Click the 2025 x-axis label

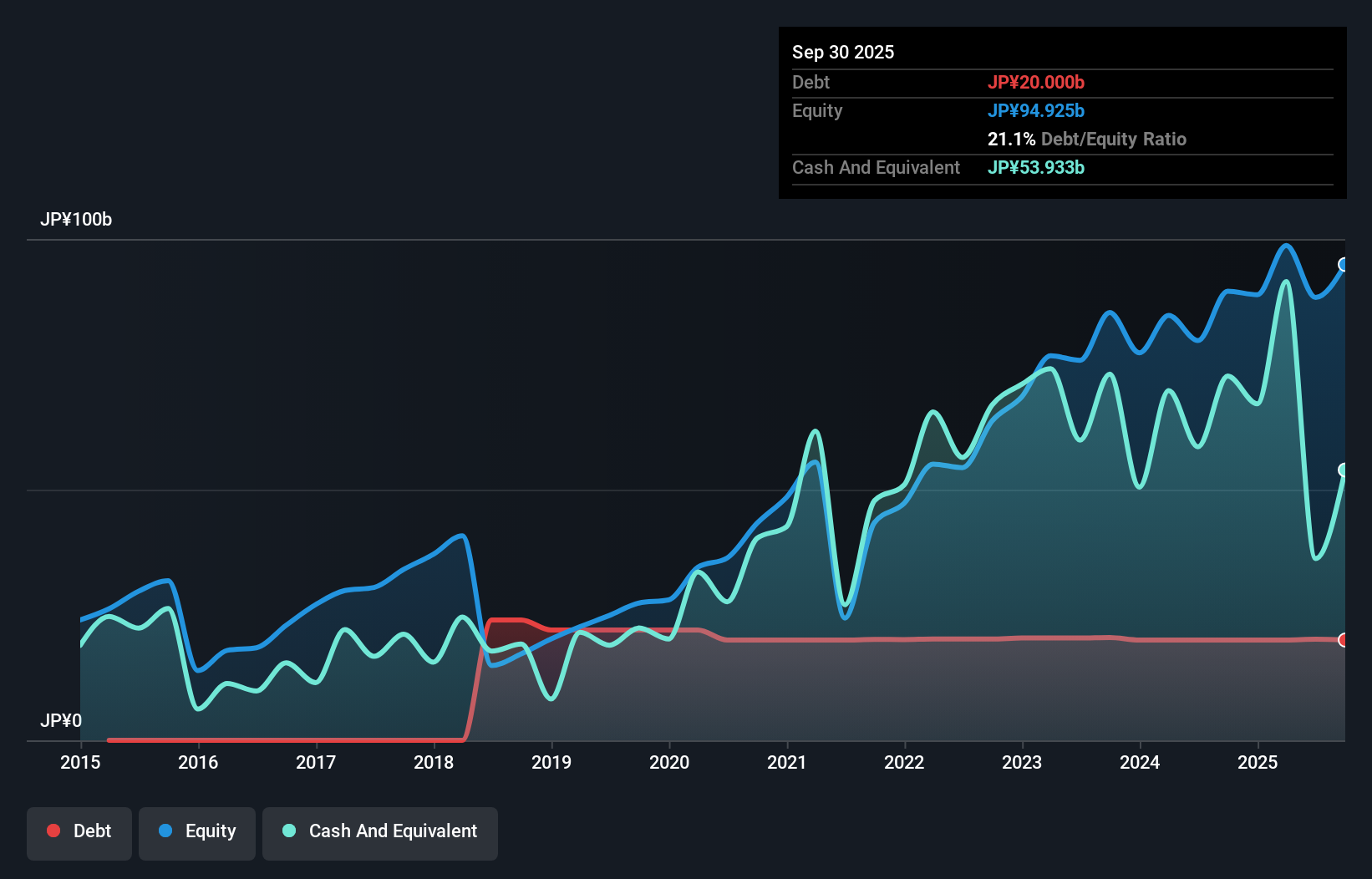[x=1258, y=762]
